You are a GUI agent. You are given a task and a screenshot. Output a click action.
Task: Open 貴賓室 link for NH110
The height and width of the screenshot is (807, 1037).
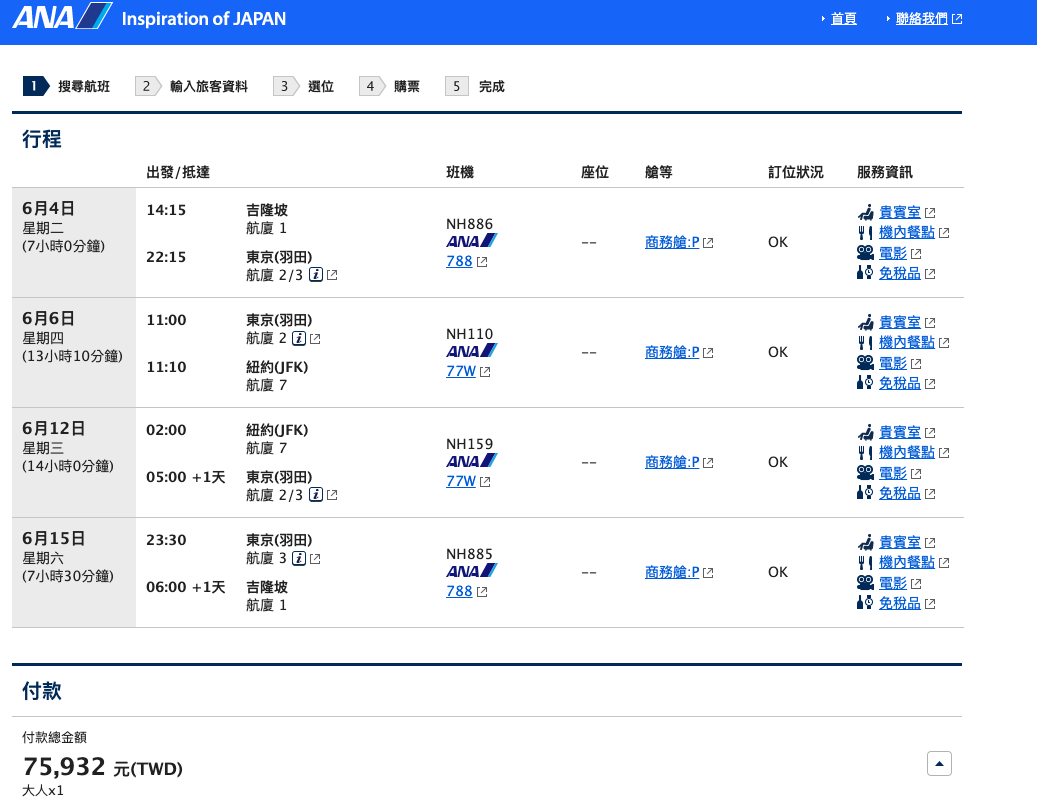tap(899, 322)
